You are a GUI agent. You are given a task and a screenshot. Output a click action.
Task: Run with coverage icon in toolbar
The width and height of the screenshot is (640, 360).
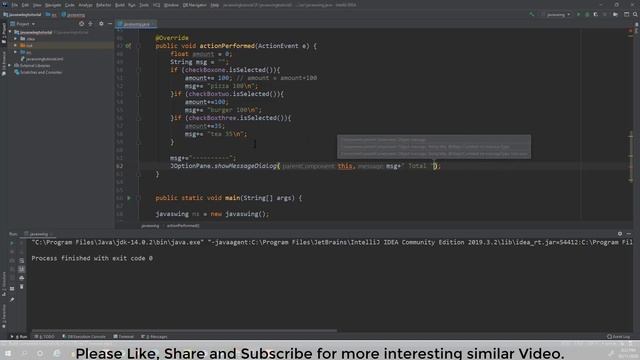tap(596, 14)
